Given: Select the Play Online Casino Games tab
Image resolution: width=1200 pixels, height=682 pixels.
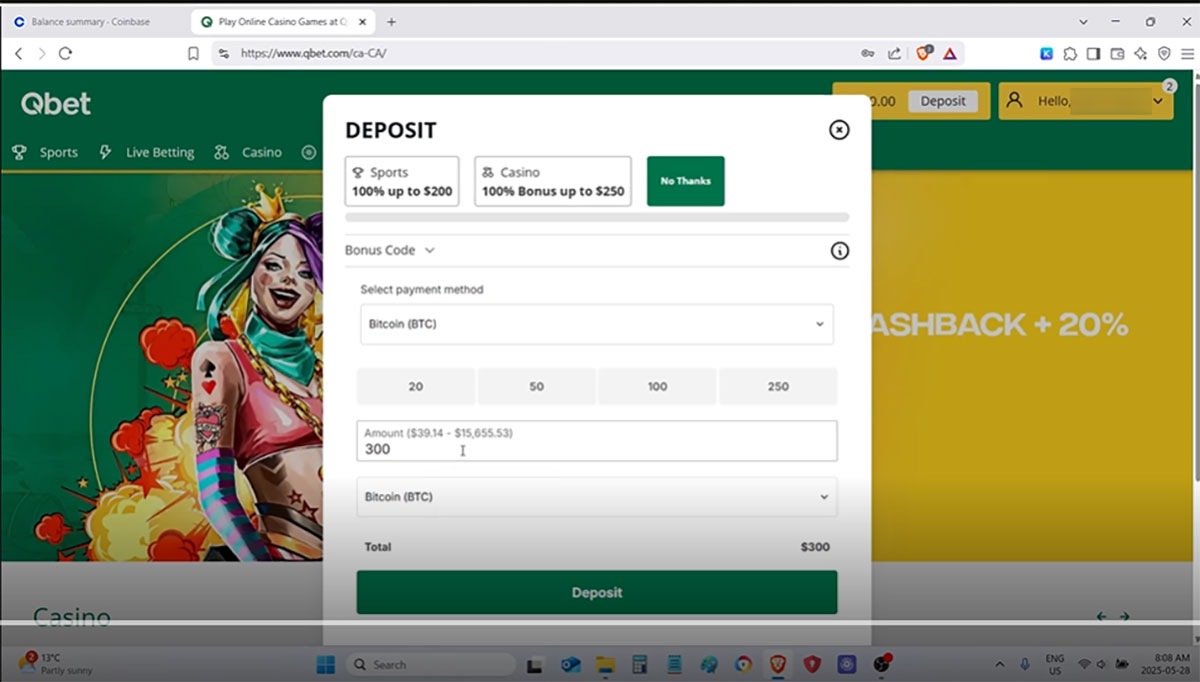Looking at the screenshot, I should (x=283, y=21).
